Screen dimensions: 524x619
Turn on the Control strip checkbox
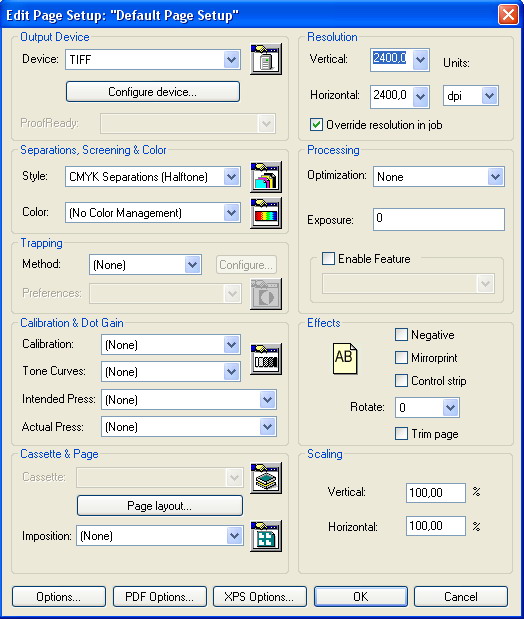pos(401,381)
